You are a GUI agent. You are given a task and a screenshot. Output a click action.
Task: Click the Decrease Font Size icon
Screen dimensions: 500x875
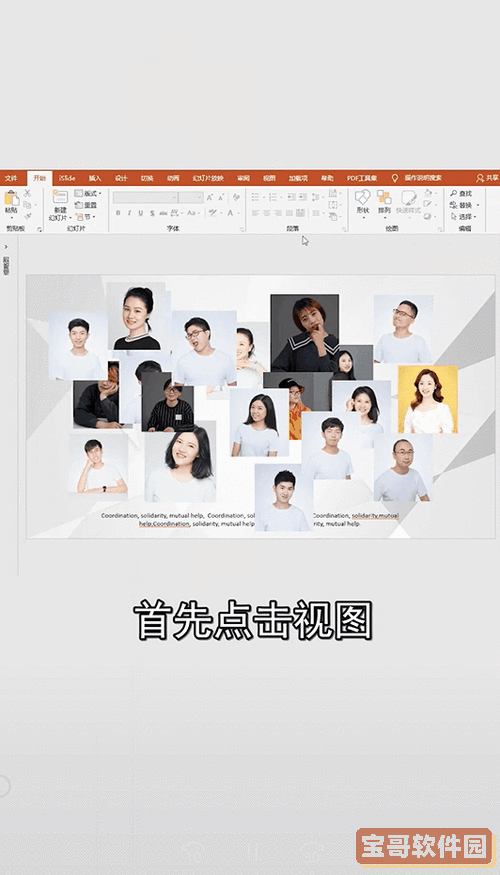pos(221,197)
